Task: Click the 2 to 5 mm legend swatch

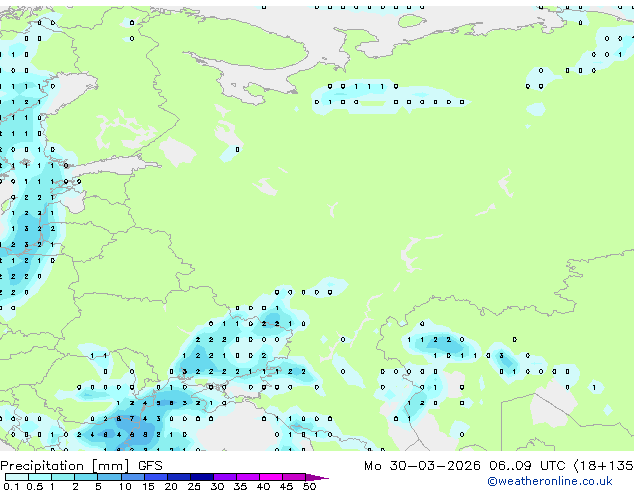Action: pos(86,477)
